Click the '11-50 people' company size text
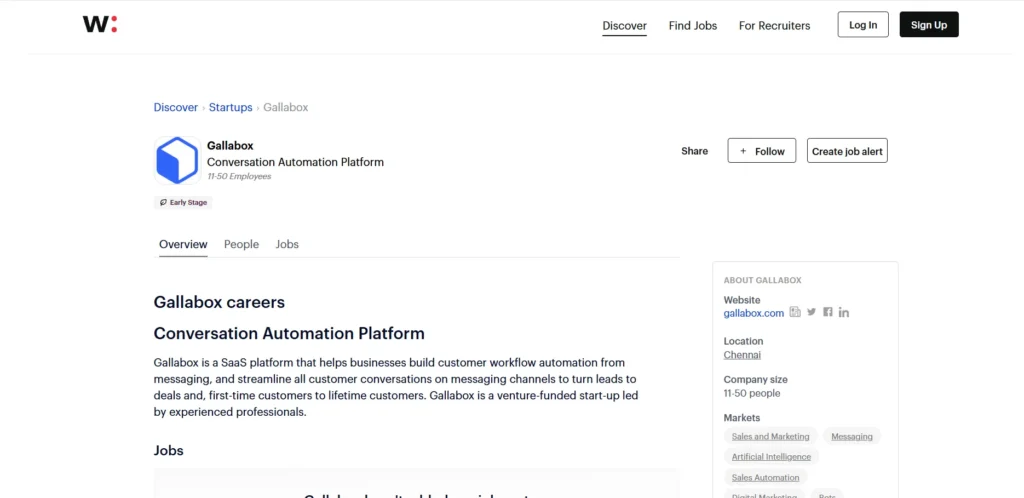The width and height of the screenshot is (1024, 498). tap(752, 393)
